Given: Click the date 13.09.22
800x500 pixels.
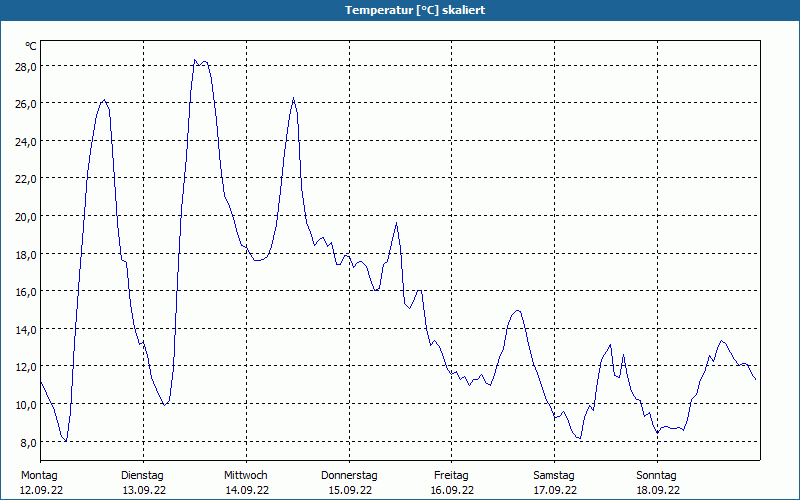Looking at the screenshot, I should (x=144, y=490).
